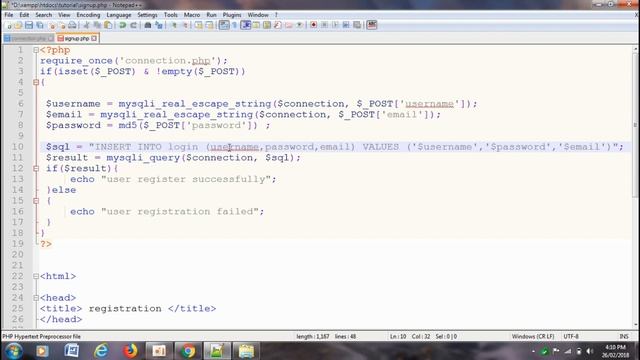Copy selection using toolbar icon

[x=97, y=25]
